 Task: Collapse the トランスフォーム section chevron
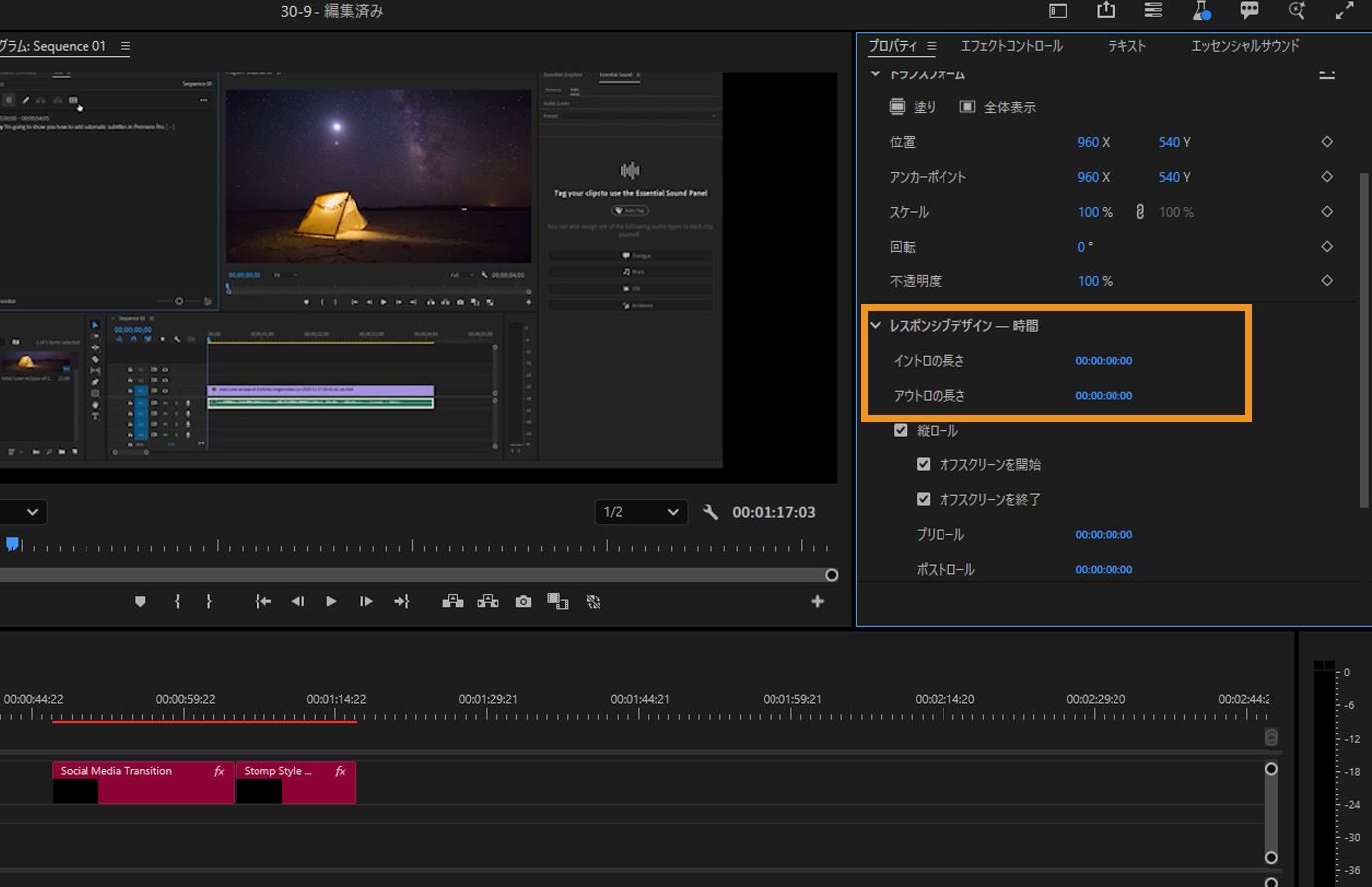tap(876, 74)
